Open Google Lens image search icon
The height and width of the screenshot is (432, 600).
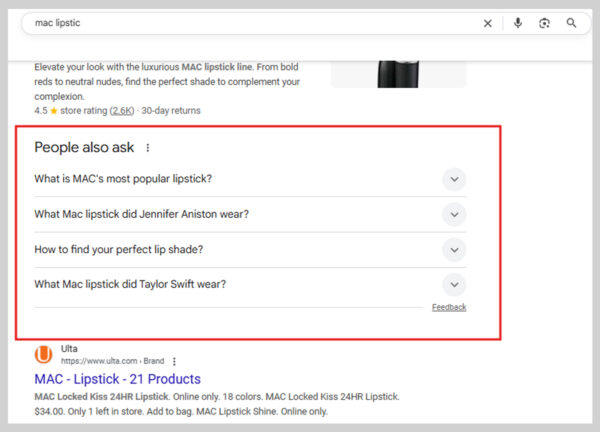(544, 23)
